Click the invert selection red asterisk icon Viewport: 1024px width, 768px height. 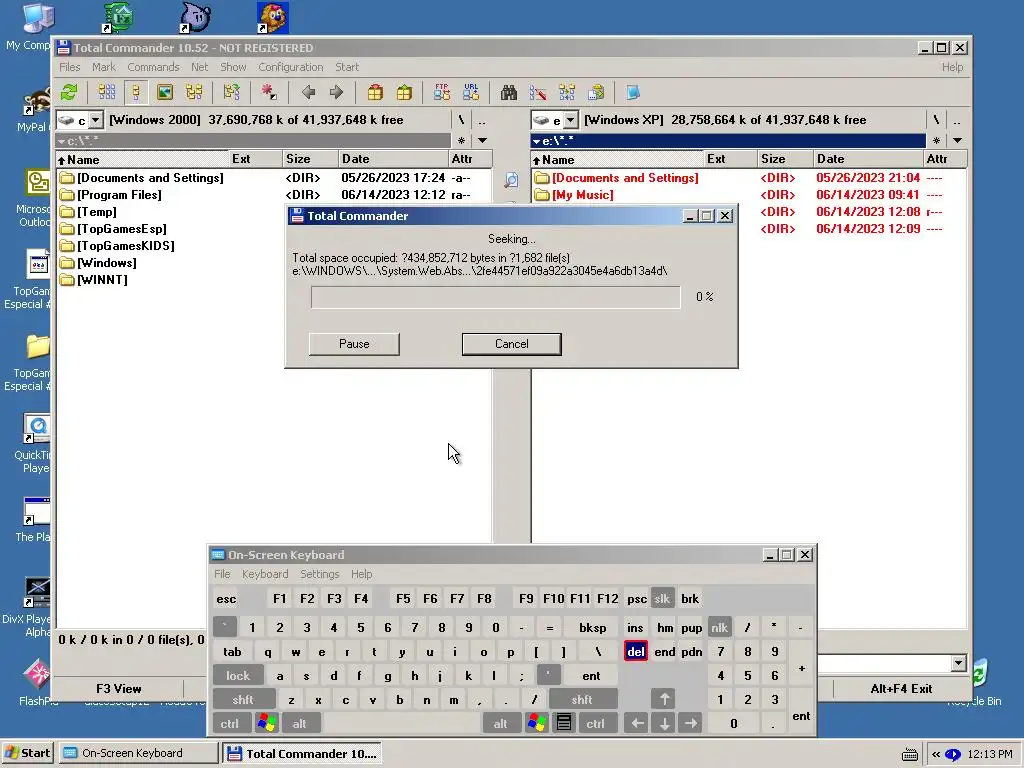(x=269, y=93)
